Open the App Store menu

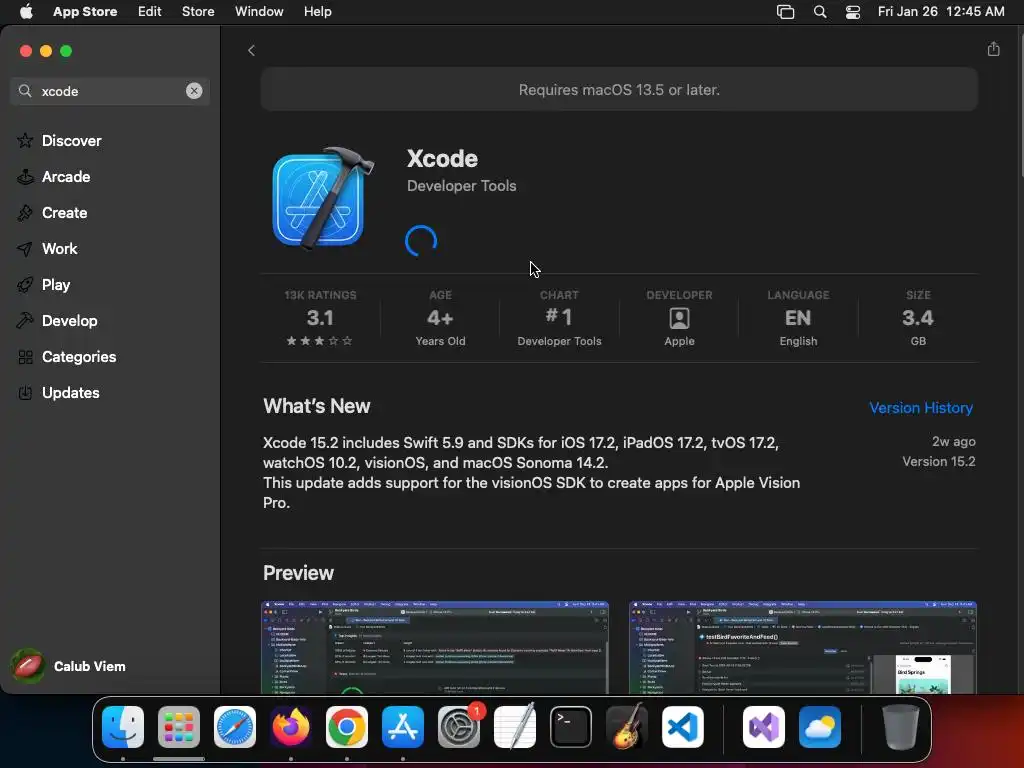[85, 11]
